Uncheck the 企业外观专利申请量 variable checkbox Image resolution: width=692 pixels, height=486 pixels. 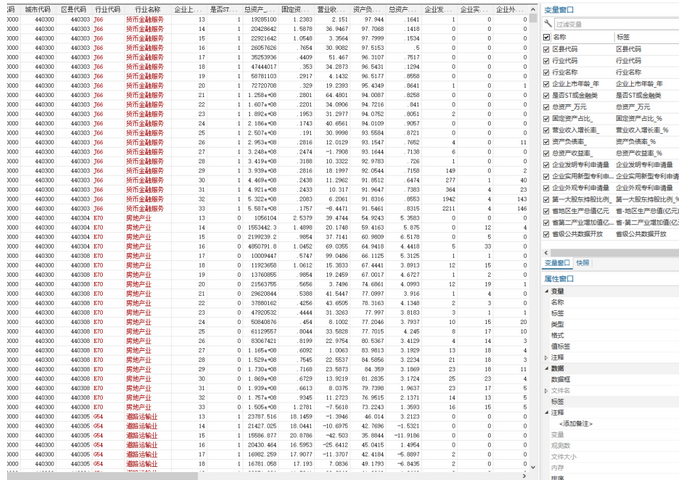tap(546, 188)
